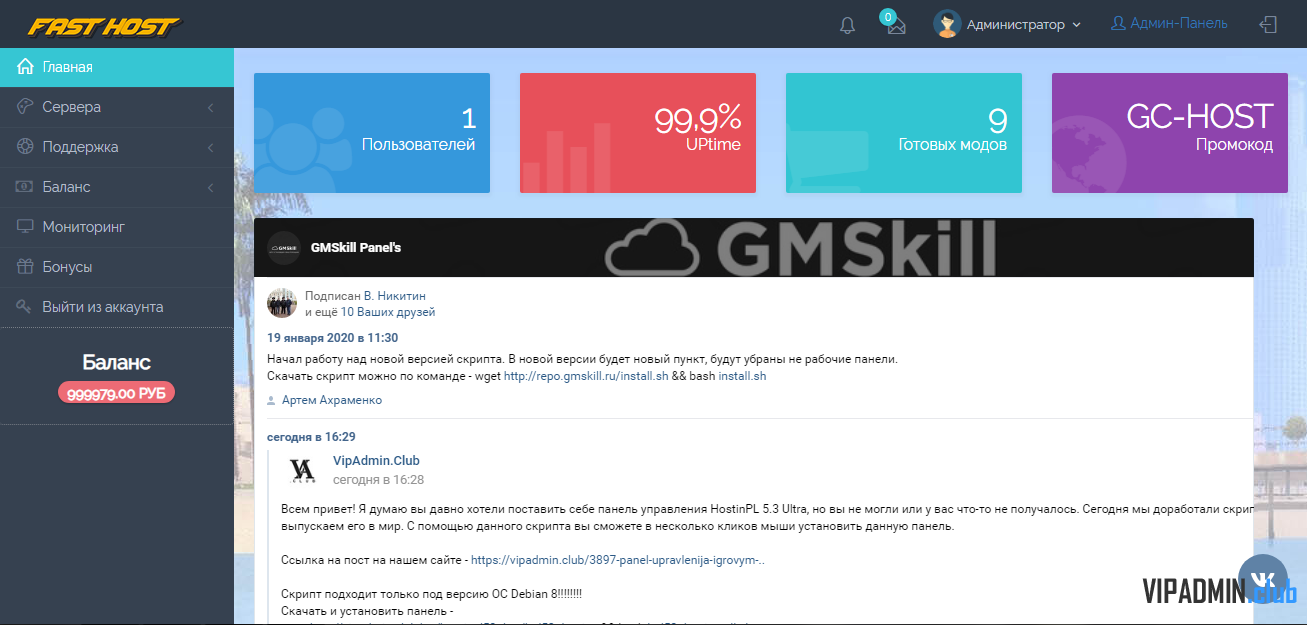Open the notifications bell icon
This screenshot has width=1307, height=625.
coord(847,25)
